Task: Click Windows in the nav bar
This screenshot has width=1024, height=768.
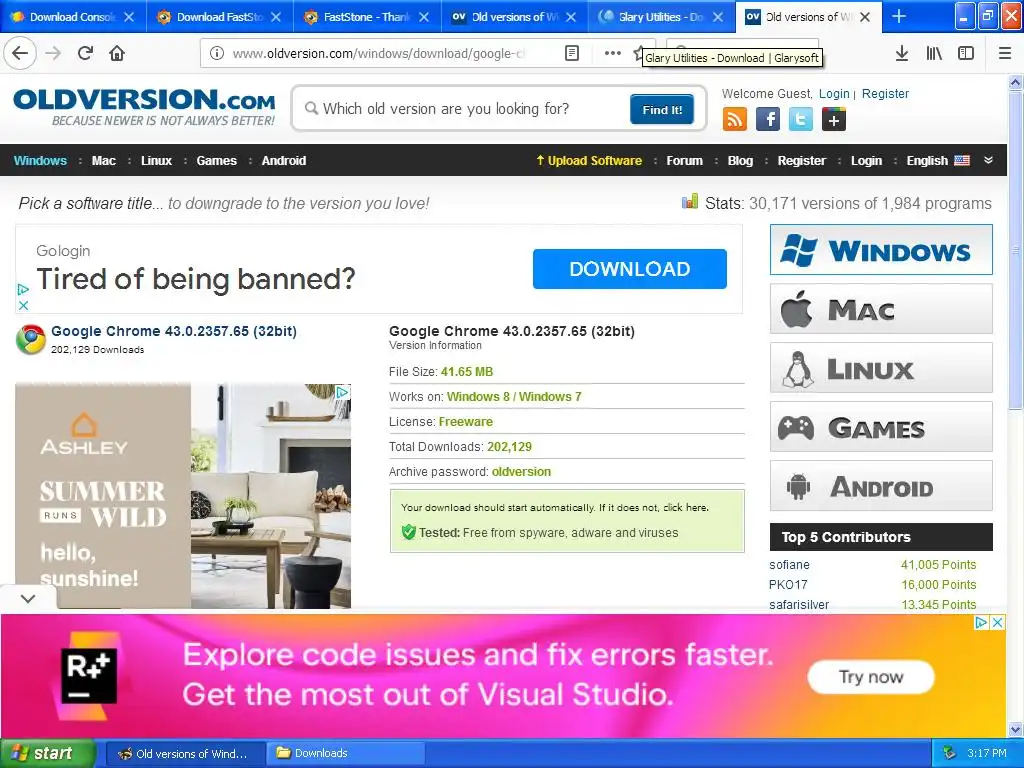Action: (40, 161)
